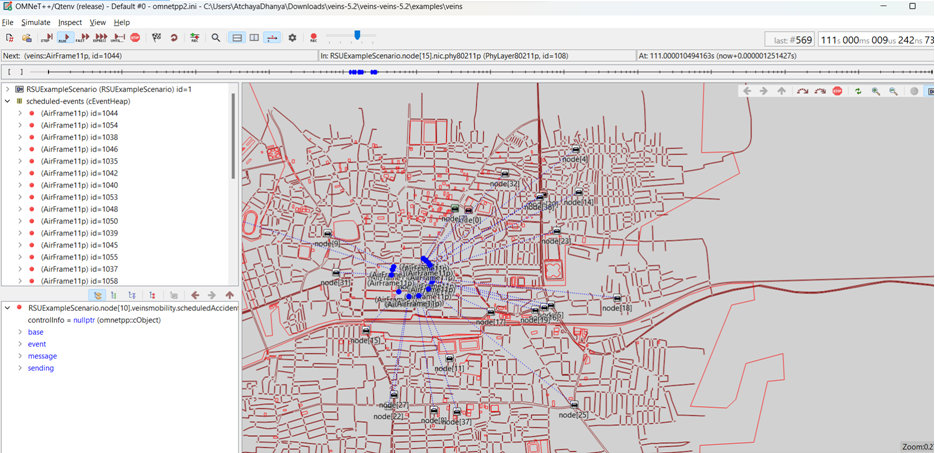Viewport: 935px width, 453px height.
Task: Click the Step simulation button
Action: 46,38
